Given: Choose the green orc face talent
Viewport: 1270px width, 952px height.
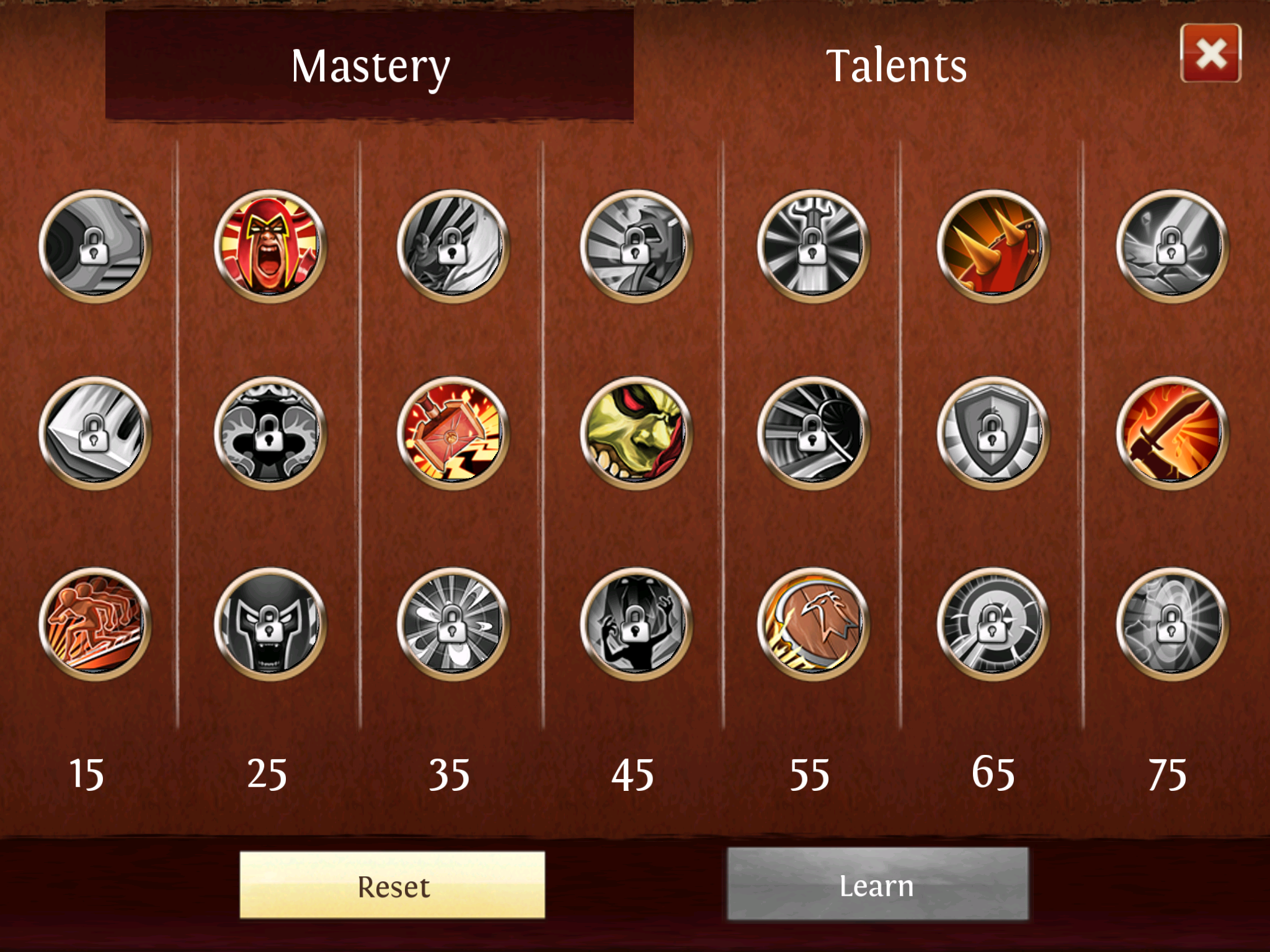Looking at the screenshot, I should pos(636,433).
